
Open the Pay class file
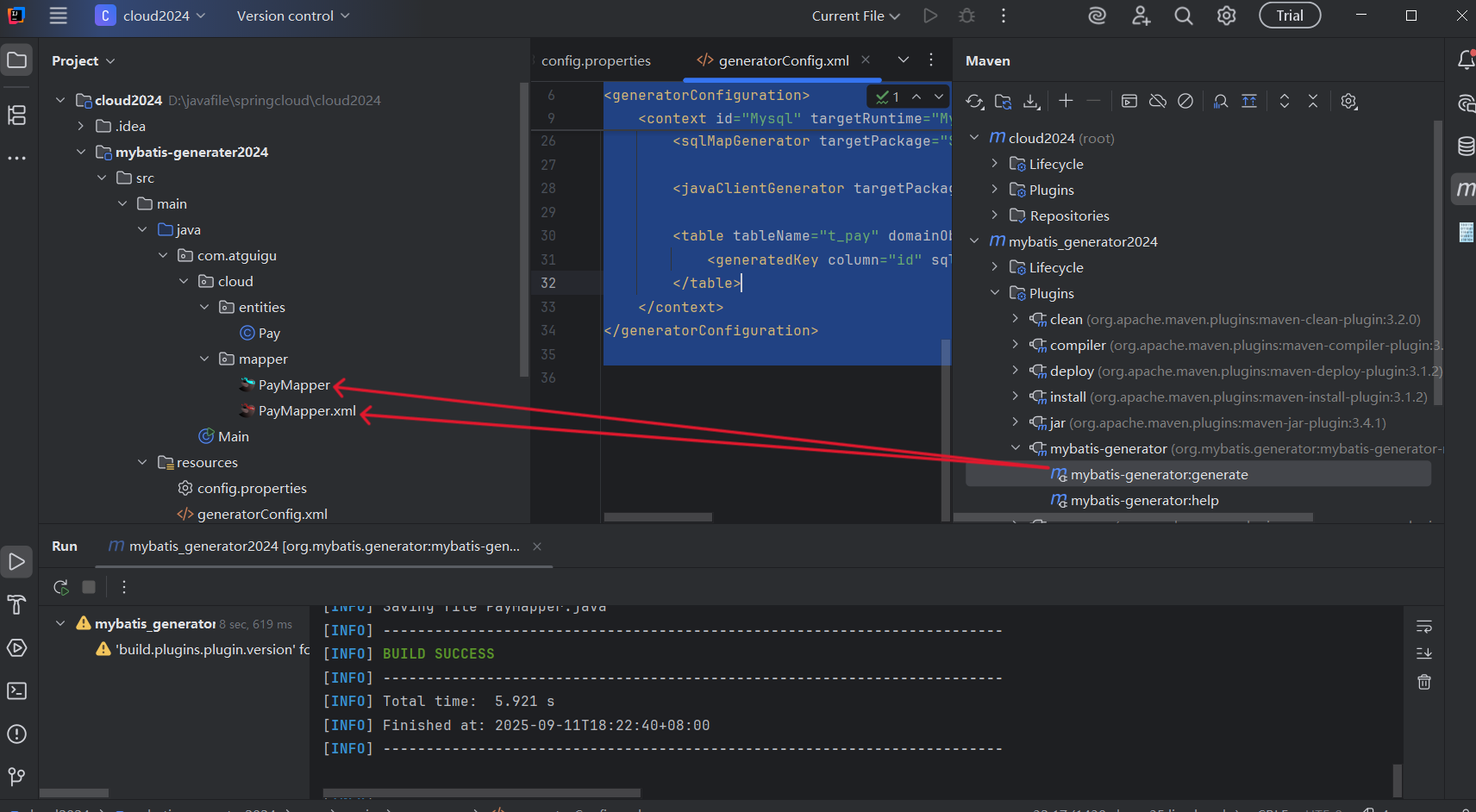[269, 334]
